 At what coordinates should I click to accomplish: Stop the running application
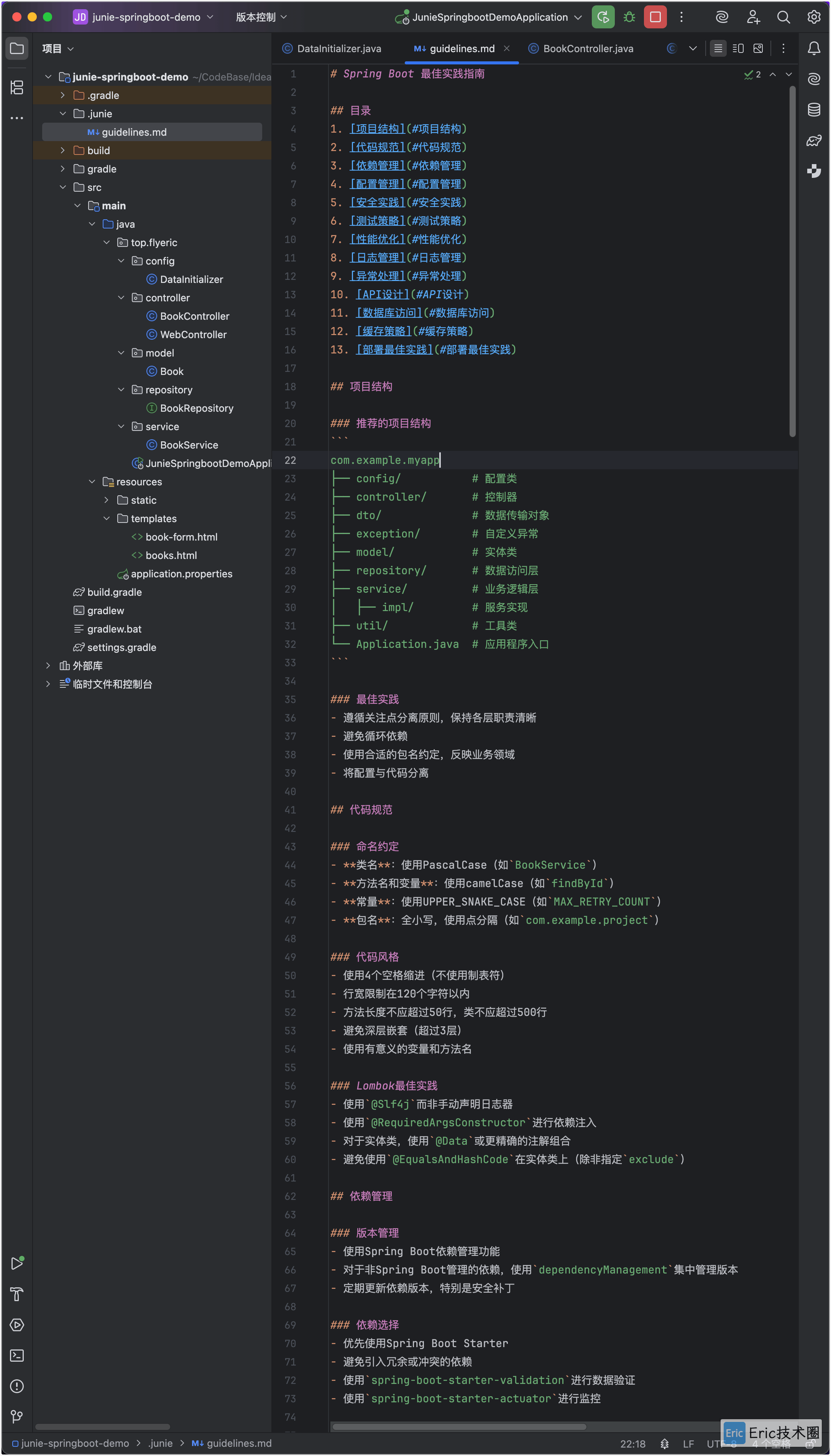click(655, 17)
